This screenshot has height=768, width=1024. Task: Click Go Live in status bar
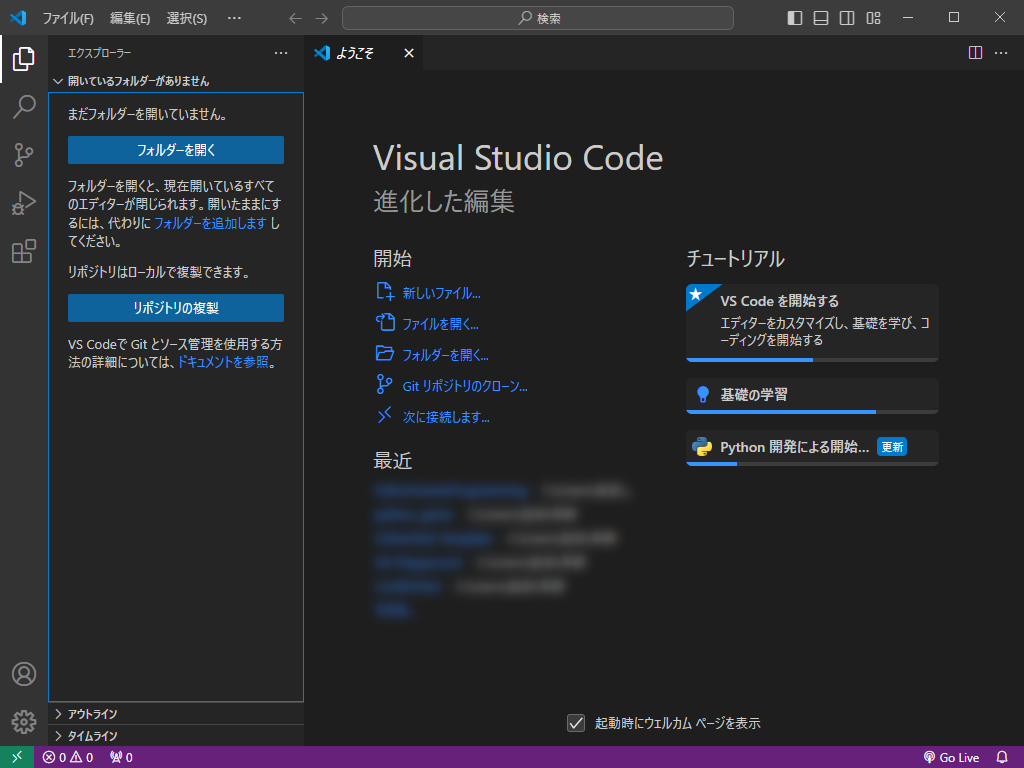[951, 757]
